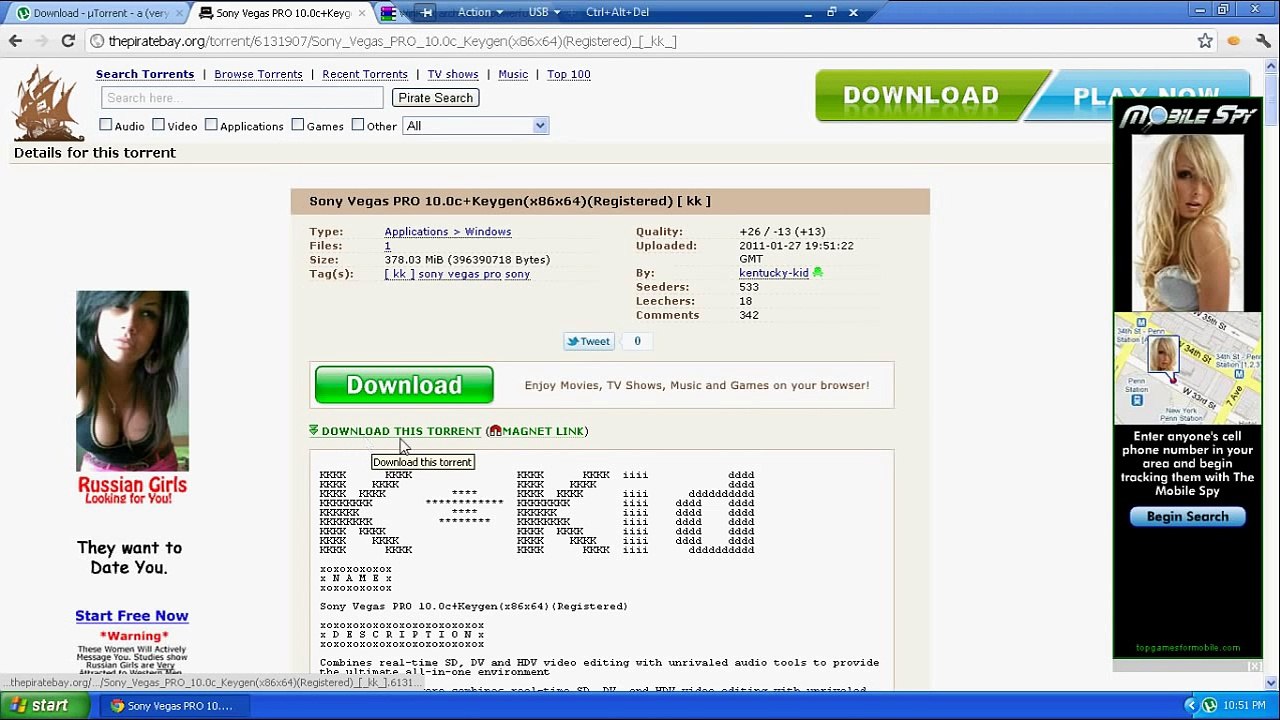Click the red magnet icon
1280x720 pixels.
tap(495, 431)
